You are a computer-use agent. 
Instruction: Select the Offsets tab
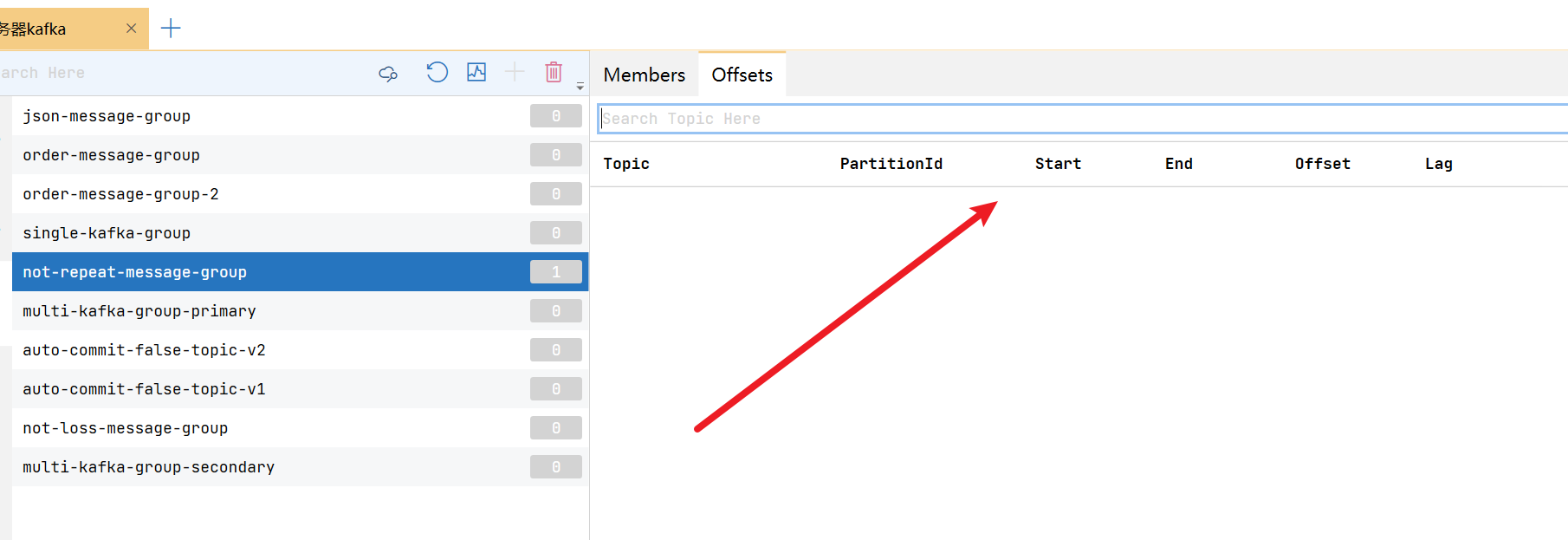(742, 75)
